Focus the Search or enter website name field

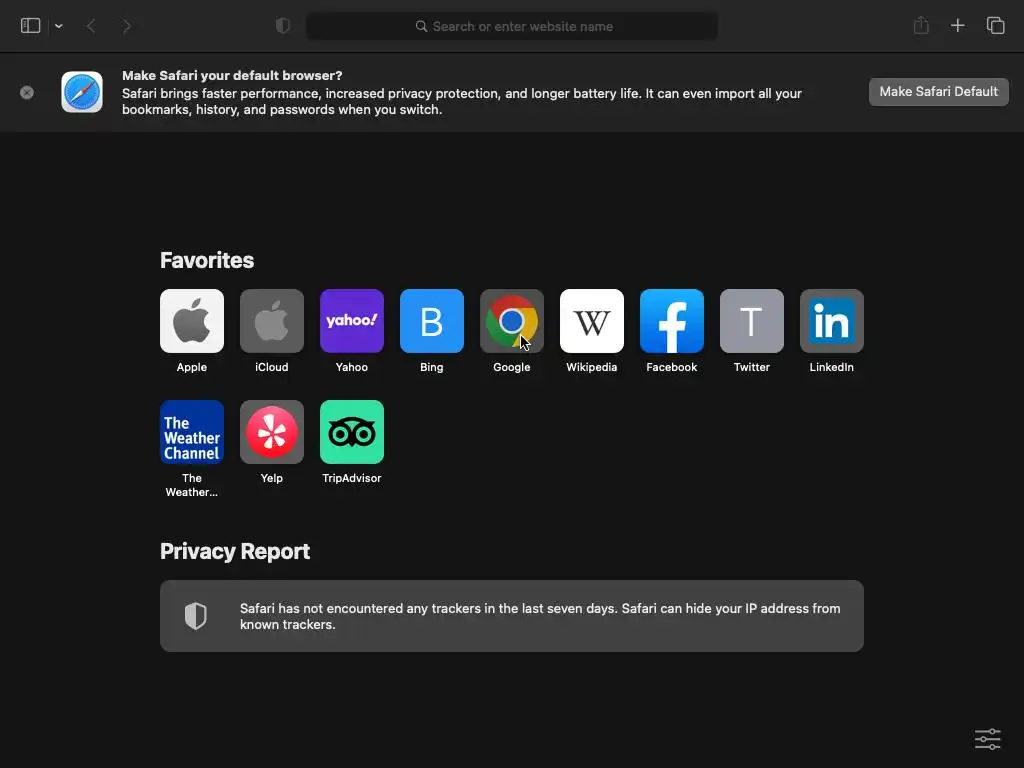512,26
